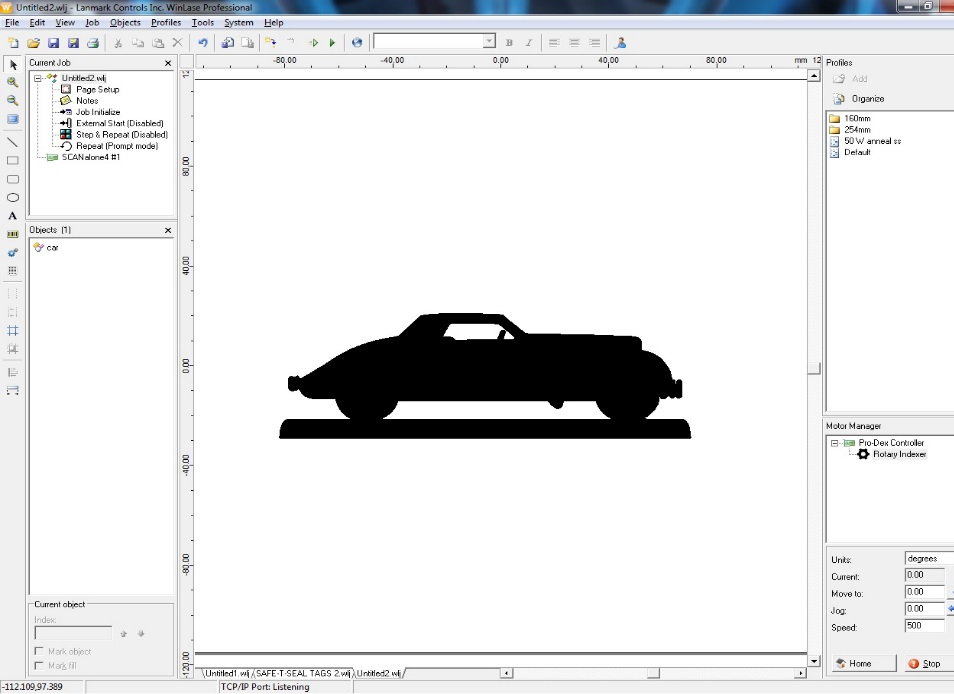Choose the rectangle drawing tool
The width and height of the screenshot is (954, 694).
coord(13,160)
